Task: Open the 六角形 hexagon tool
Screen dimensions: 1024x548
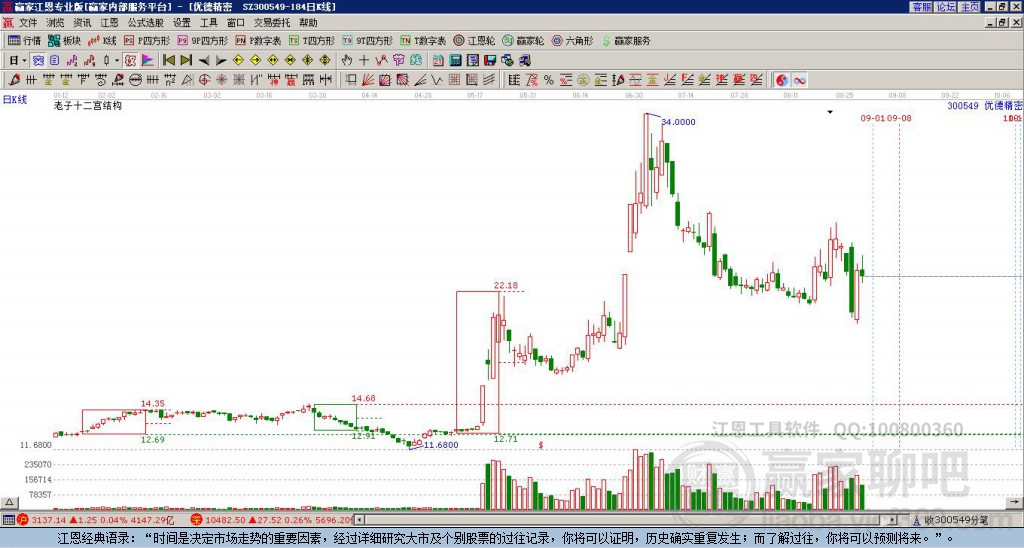Action: tap(573, 40)
